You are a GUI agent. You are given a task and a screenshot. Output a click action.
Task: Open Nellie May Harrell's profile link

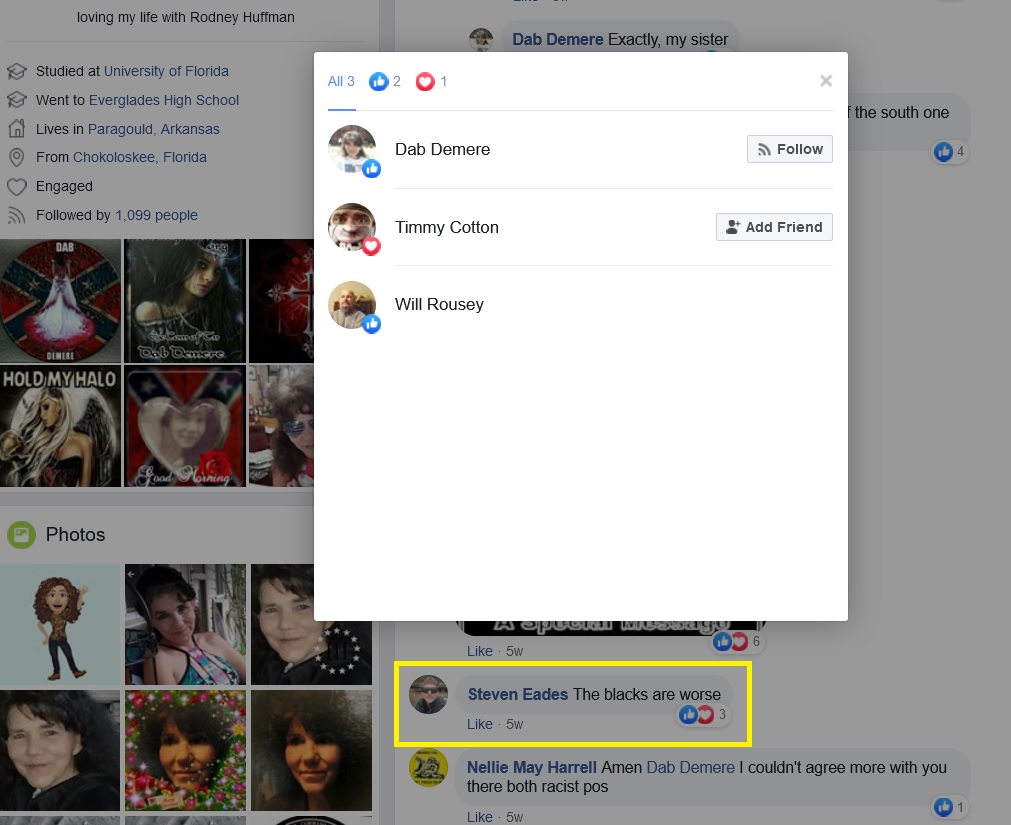[532, 767]
